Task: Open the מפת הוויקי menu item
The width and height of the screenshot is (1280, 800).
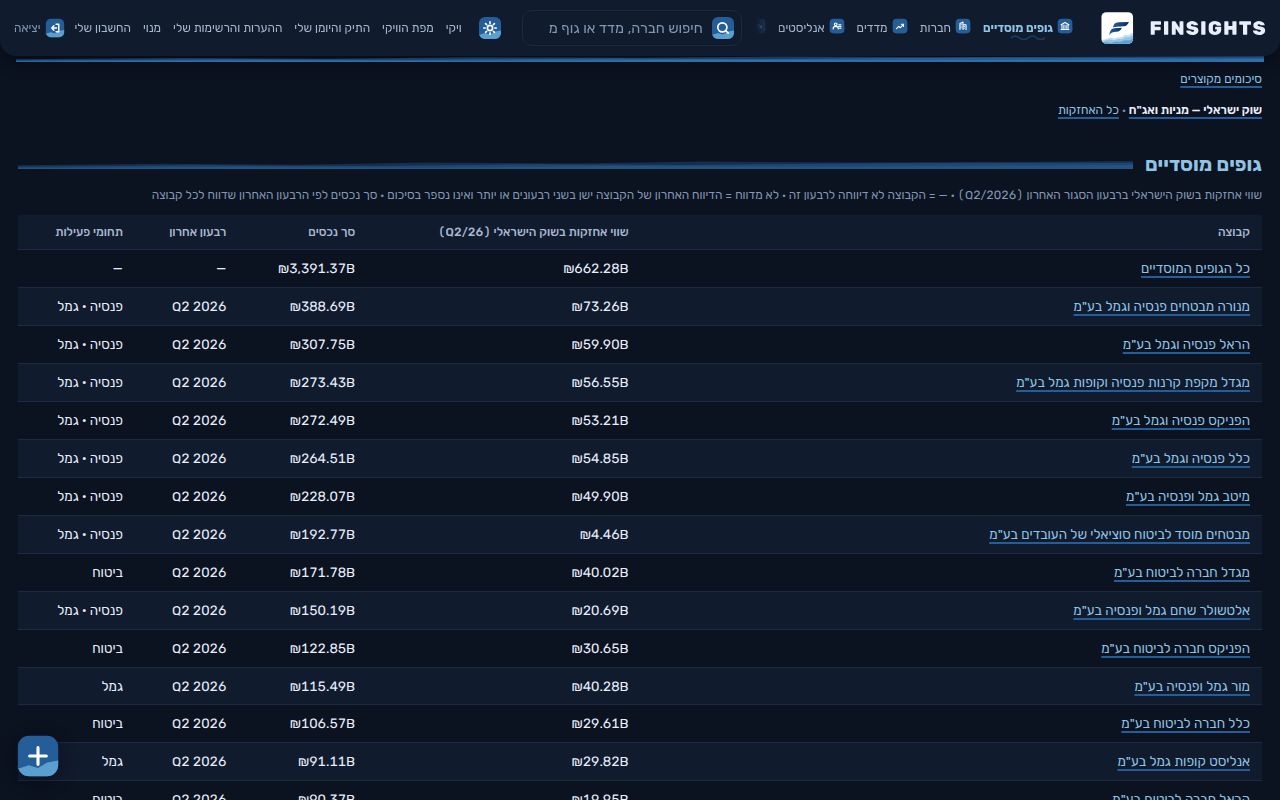Action: pyautogui.click(x=408, y=28)
